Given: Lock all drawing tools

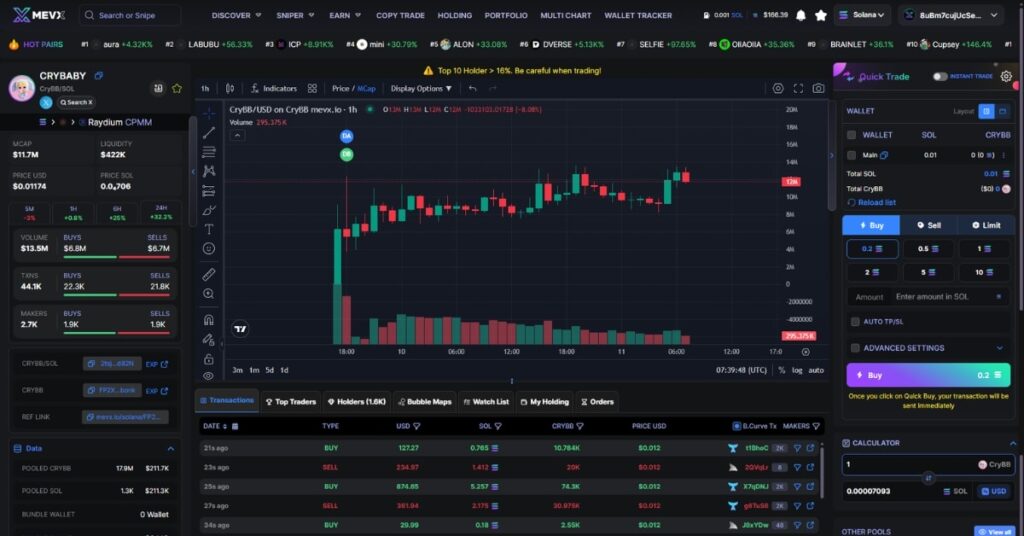Looking at the screenshot, I should click(x=208, y=359).
